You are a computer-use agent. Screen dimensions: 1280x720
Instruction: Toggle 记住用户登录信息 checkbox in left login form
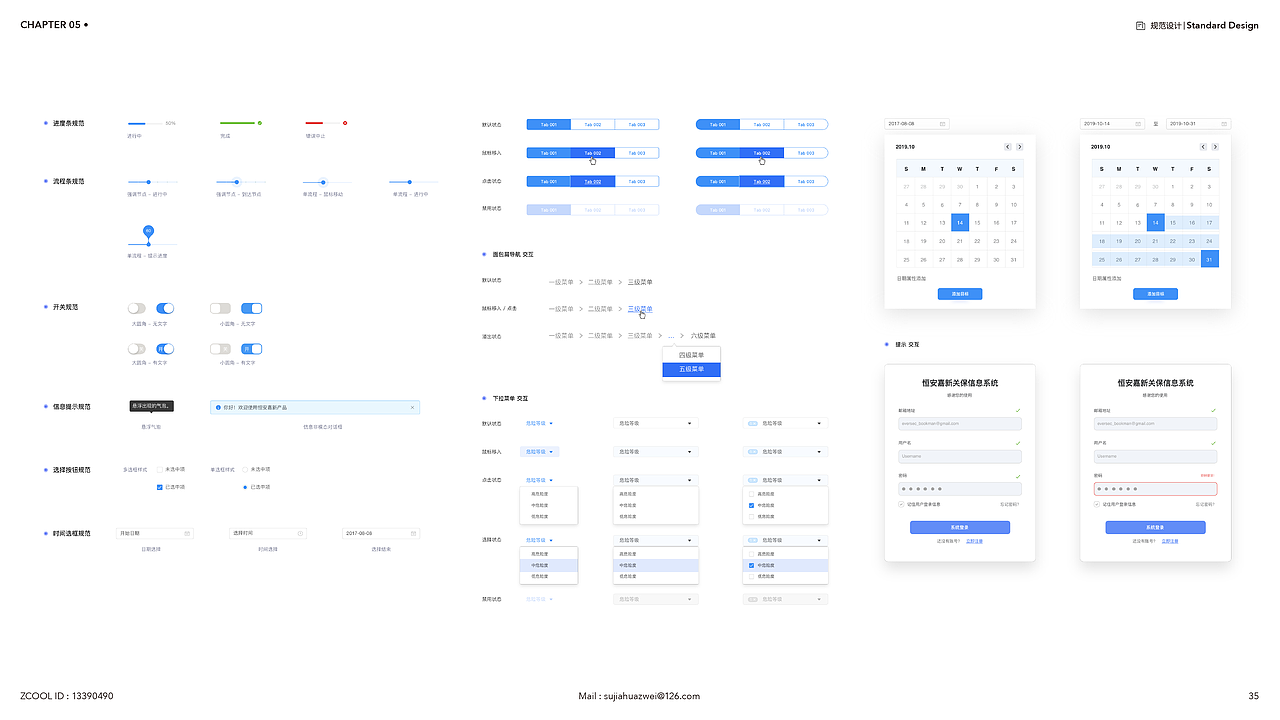[901, 504]
